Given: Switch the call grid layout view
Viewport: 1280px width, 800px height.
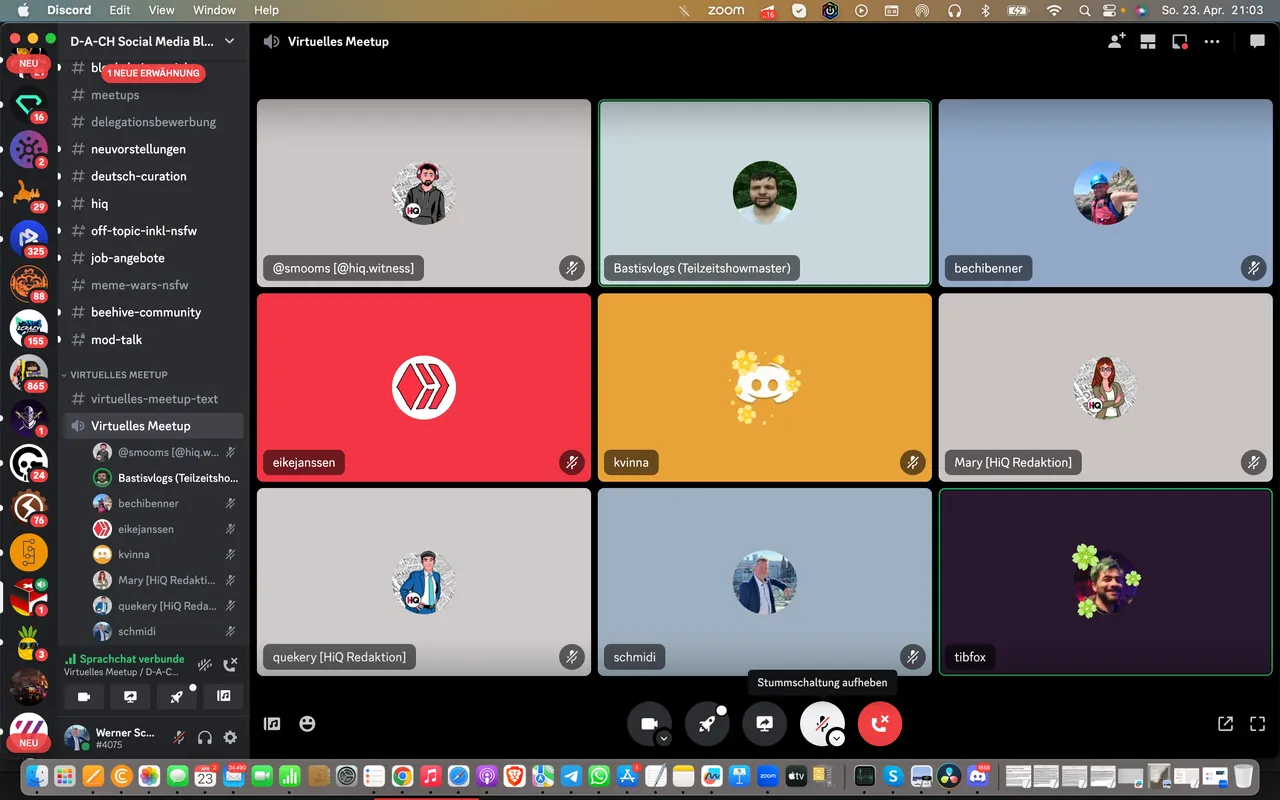Looking at the screenshot, I should [x=1148, y=42].
